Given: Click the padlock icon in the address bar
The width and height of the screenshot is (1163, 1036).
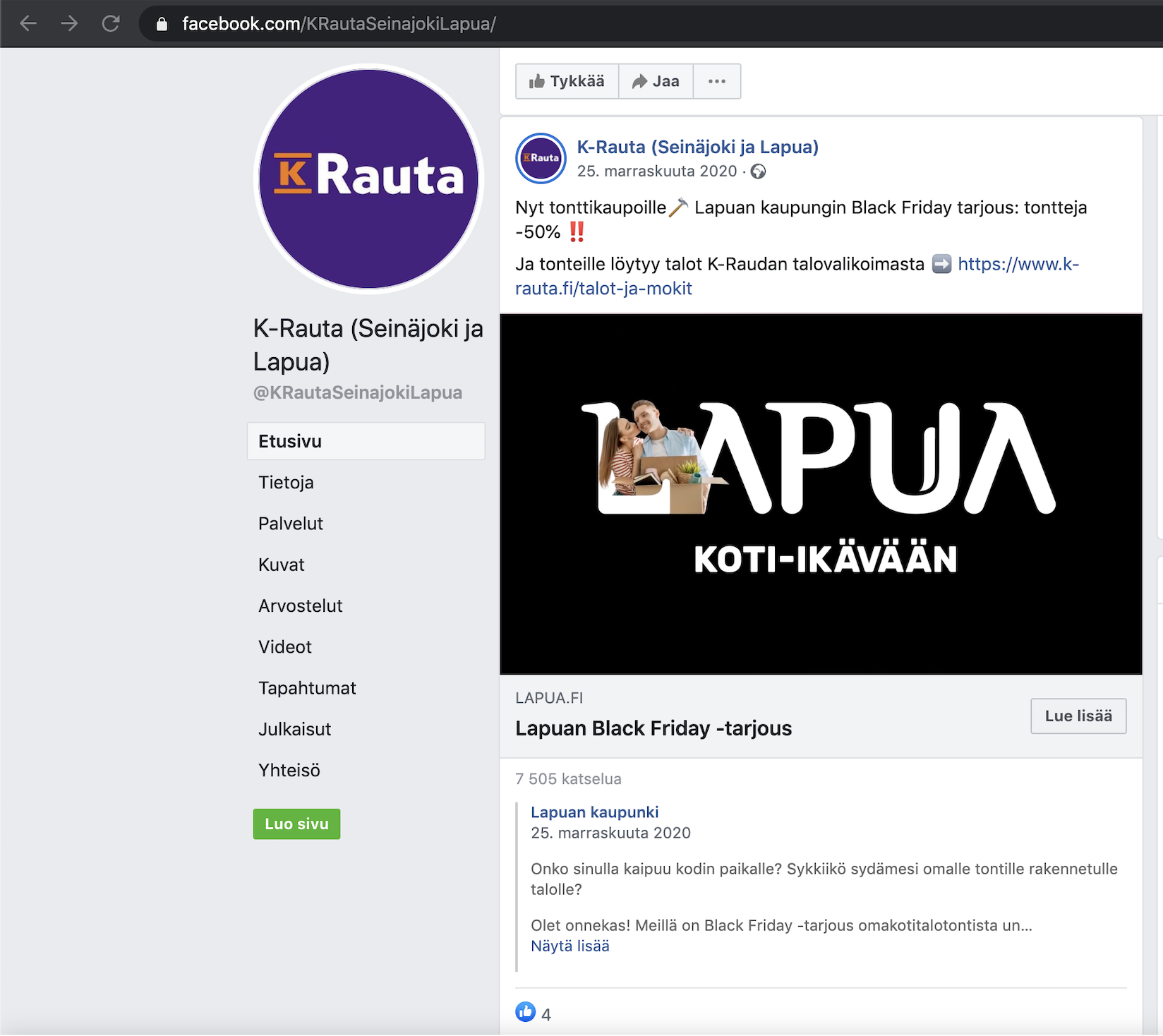Looking at the screenshot, I should (162, 24).
